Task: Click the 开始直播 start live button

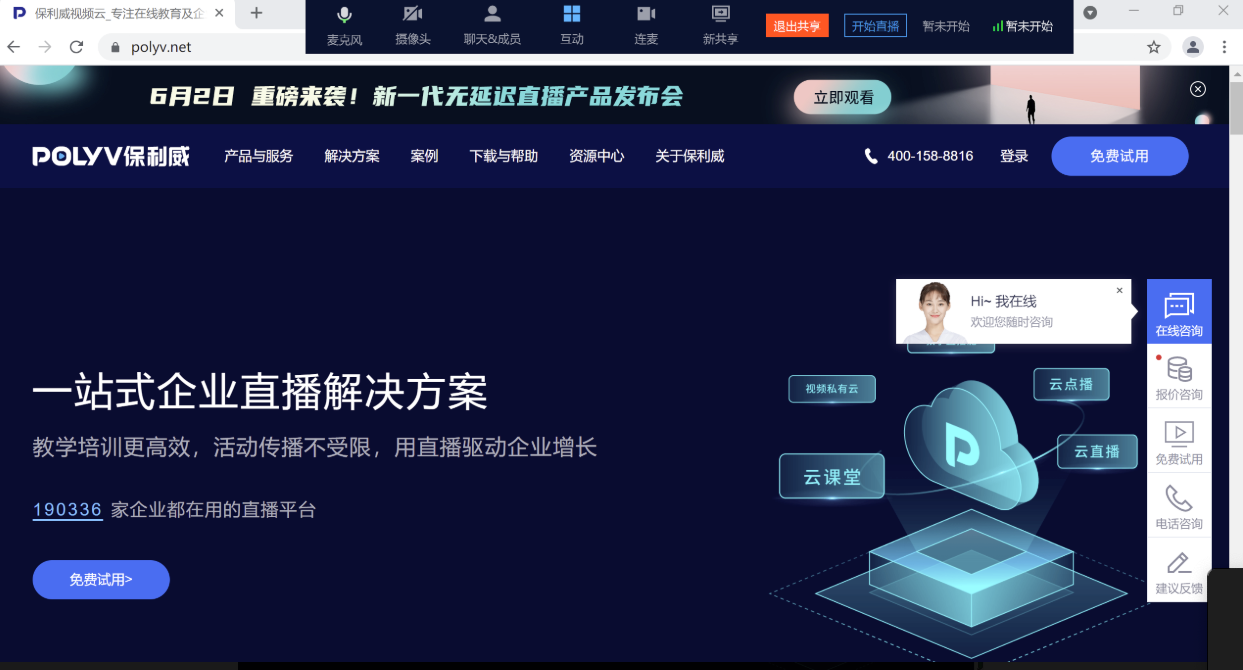Action: click(875, 26)
